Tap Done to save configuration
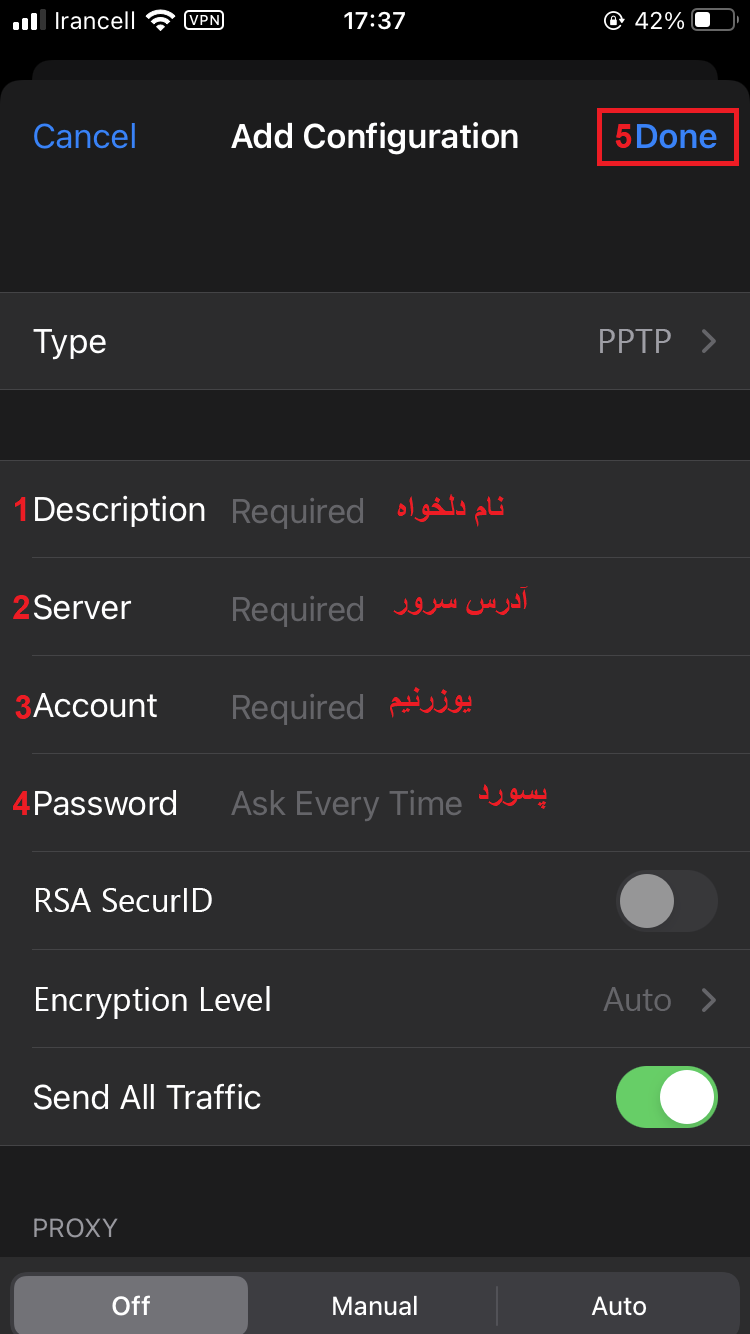 pos(675,137)
